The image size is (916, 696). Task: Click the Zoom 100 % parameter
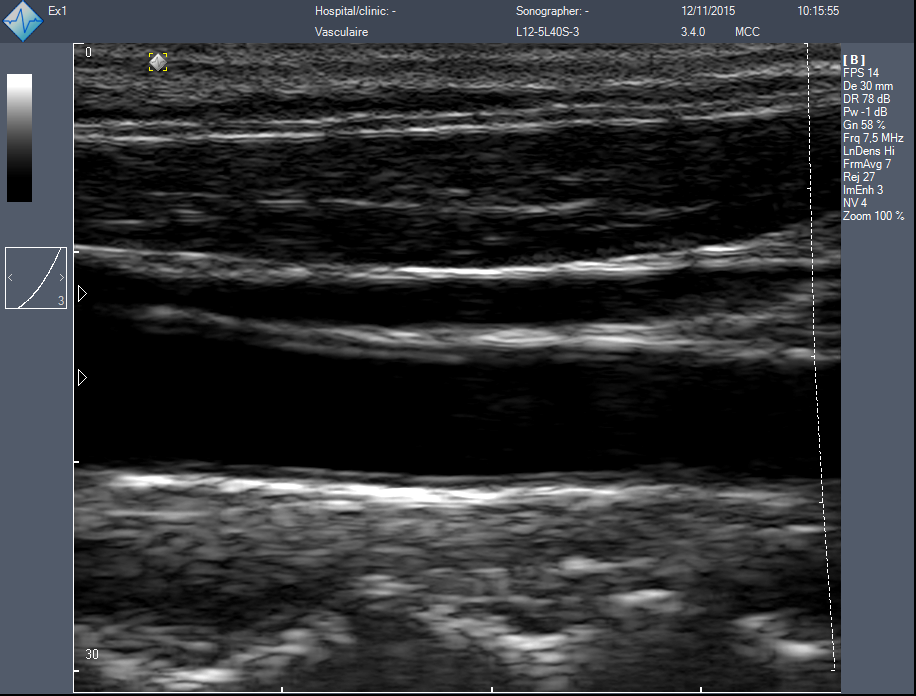point(873,216)
